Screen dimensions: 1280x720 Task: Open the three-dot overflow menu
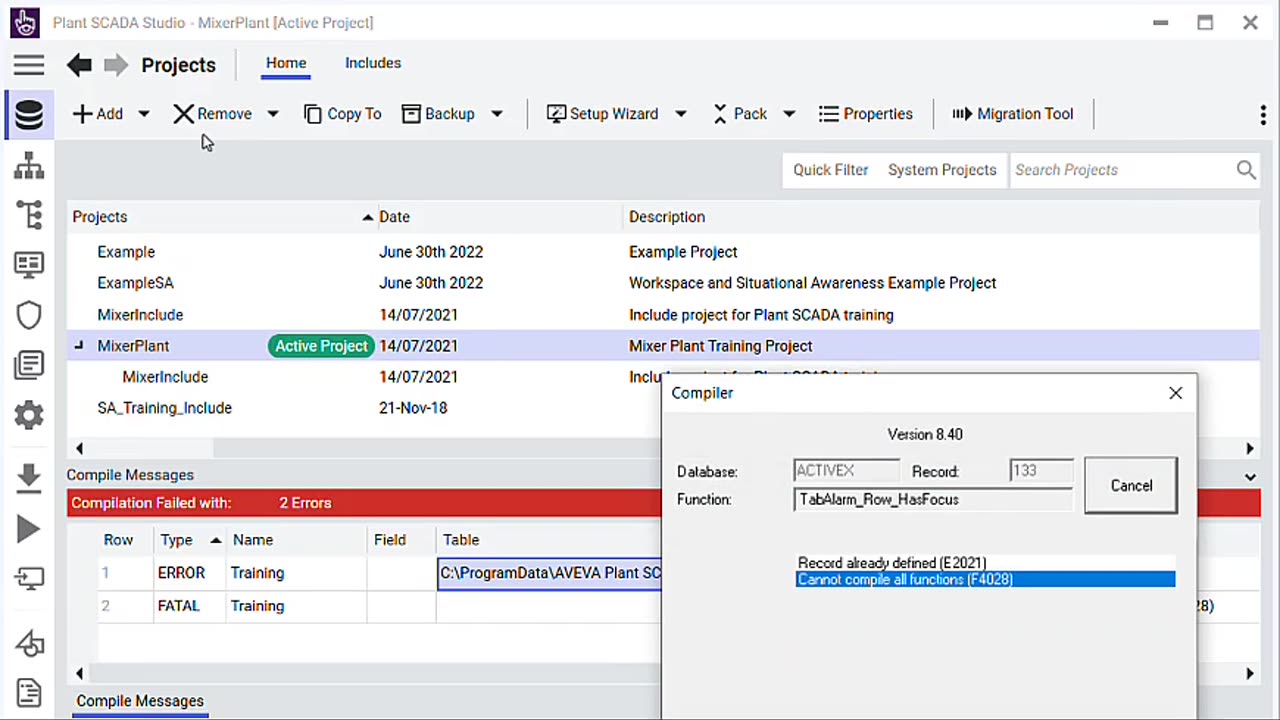[x=1263, y=115]
